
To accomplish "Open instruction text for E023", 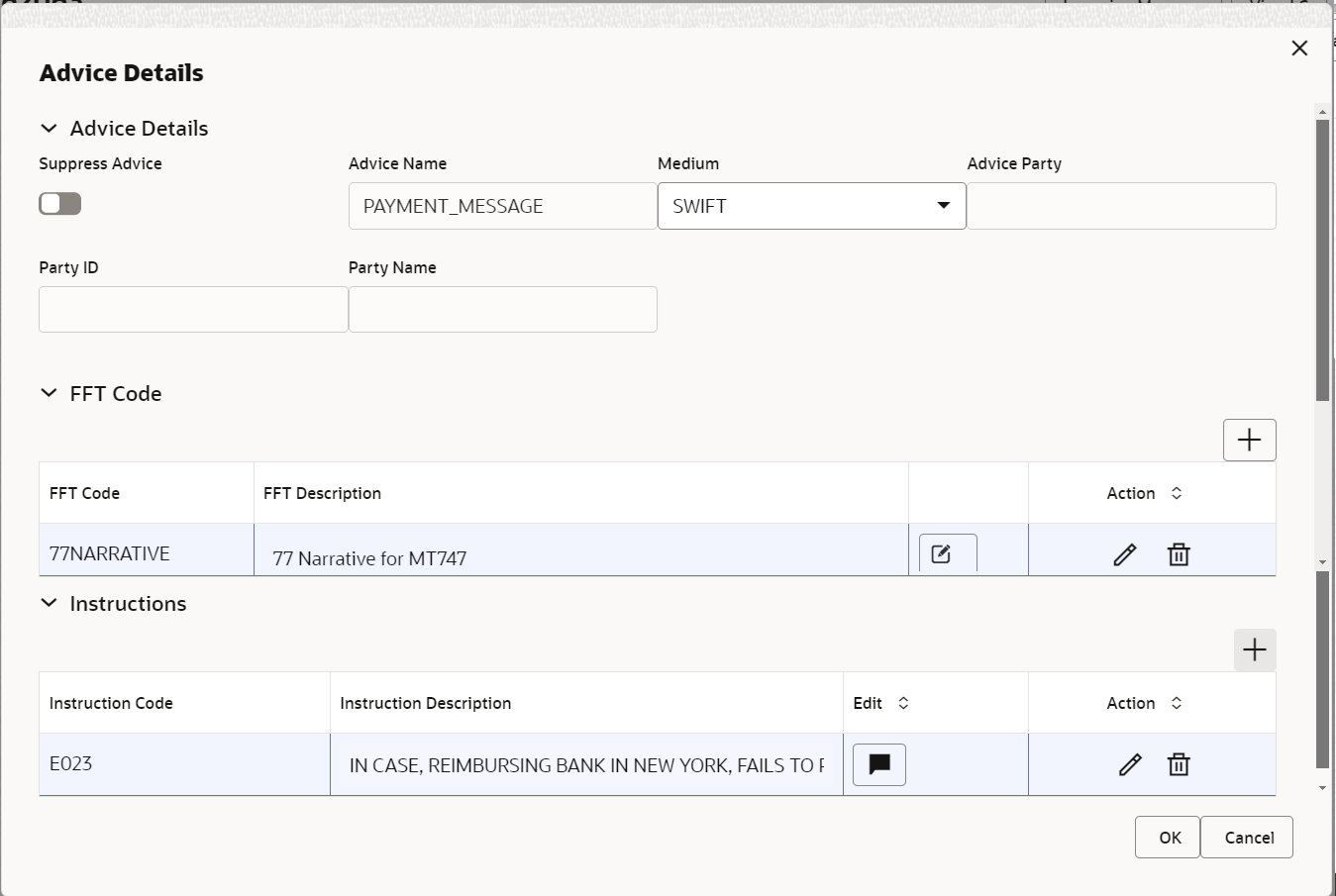I will pyautogui.click(x=878, y=764).
